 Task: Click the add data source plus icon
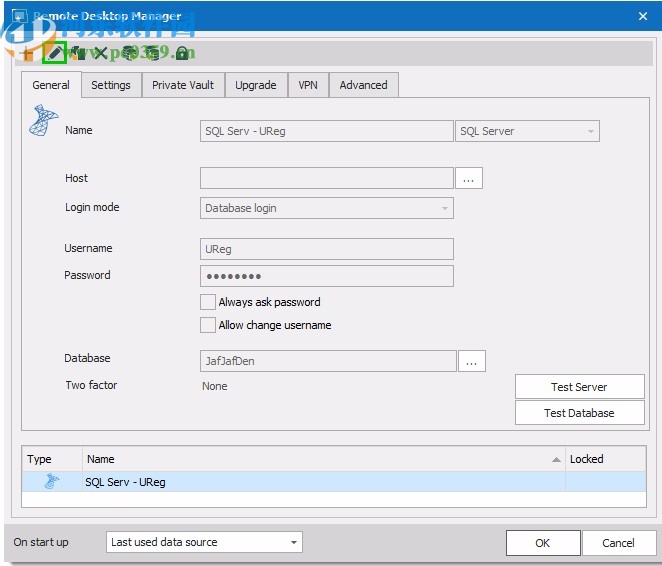pyautogui.click(x=27, y=54)
